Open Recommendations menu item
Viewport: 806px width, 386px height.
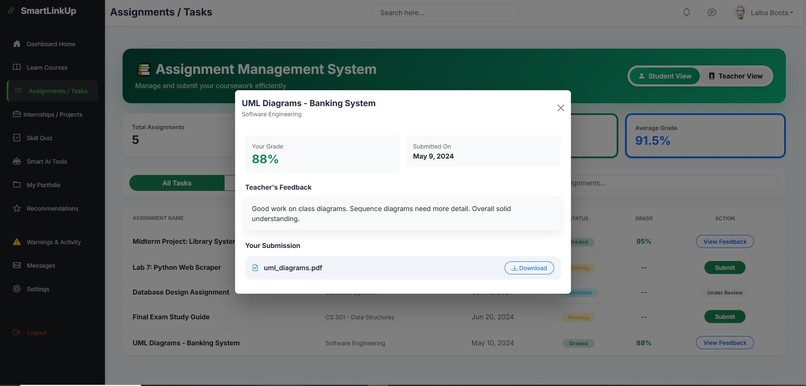pos(52,209)
